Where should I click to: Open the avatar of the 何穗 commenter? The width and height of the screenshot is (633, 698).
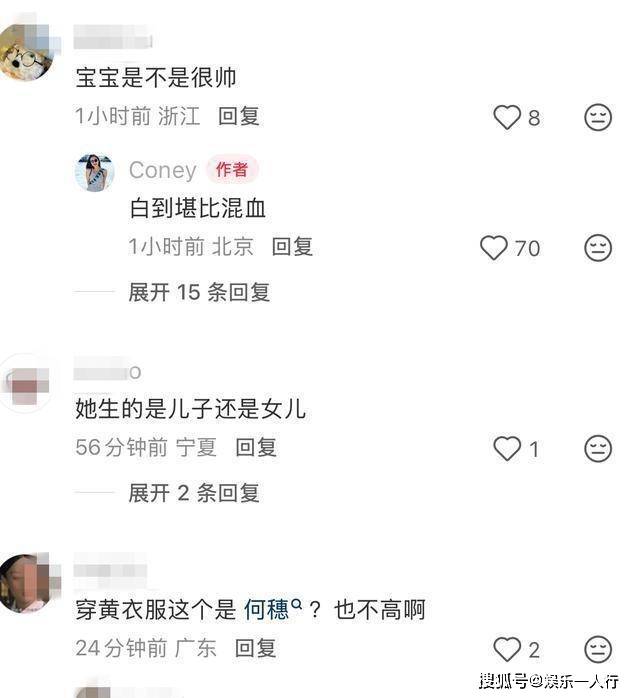tap(27, 583)
